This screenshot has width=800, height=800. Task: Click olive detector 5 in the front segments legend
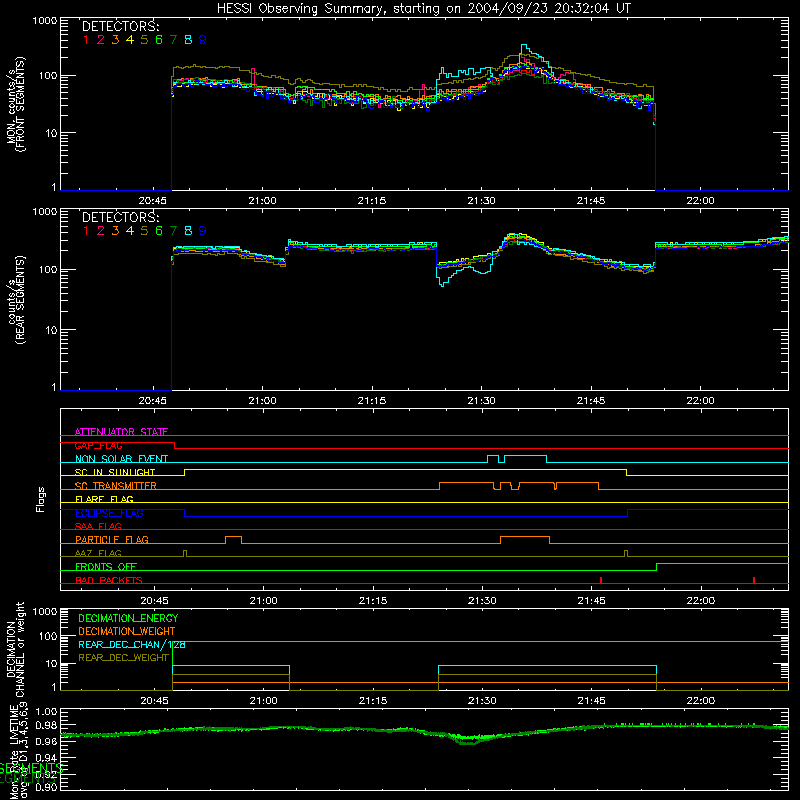pyautogui.click(x=144, y=39)
